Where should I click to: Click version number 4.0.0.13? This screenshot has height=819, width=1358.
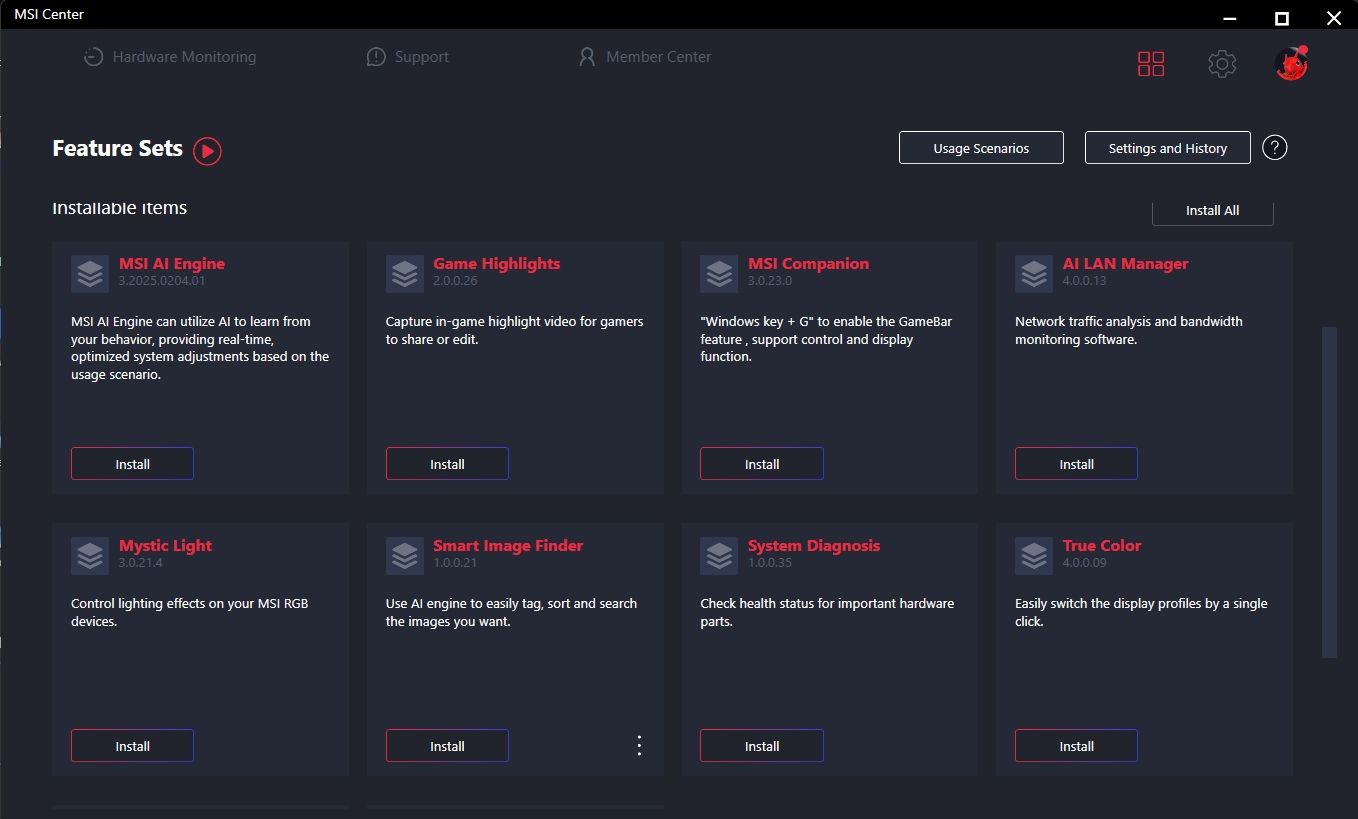coord(1085,281)
